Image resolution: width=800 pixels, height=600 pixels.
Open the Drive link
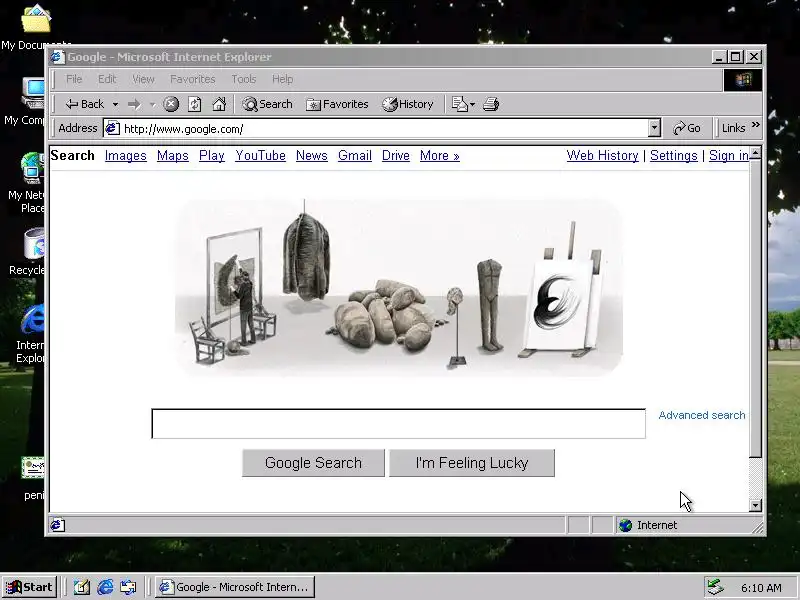pos(395,156)
